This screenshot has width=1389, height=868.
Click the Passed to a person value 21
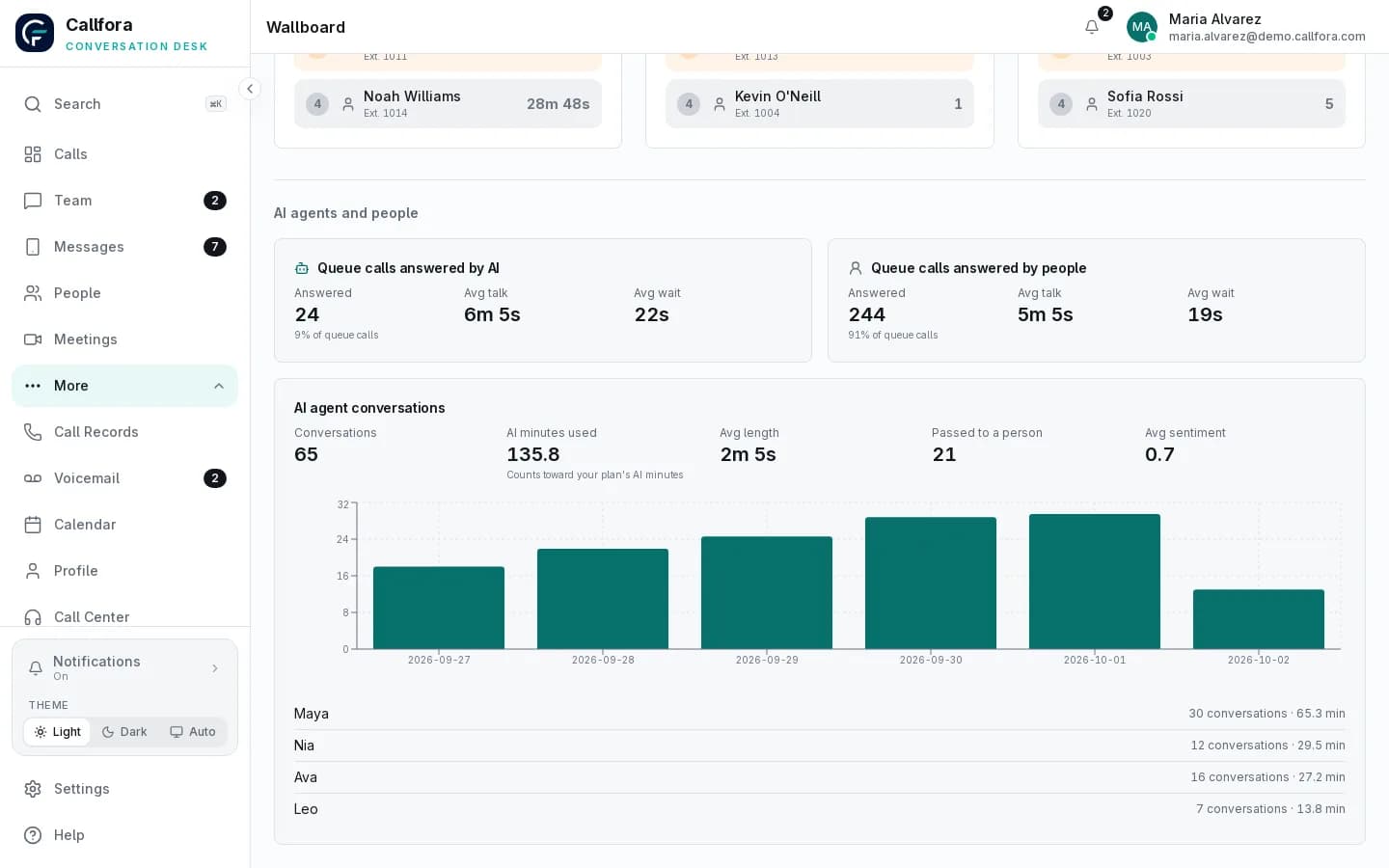944,454
